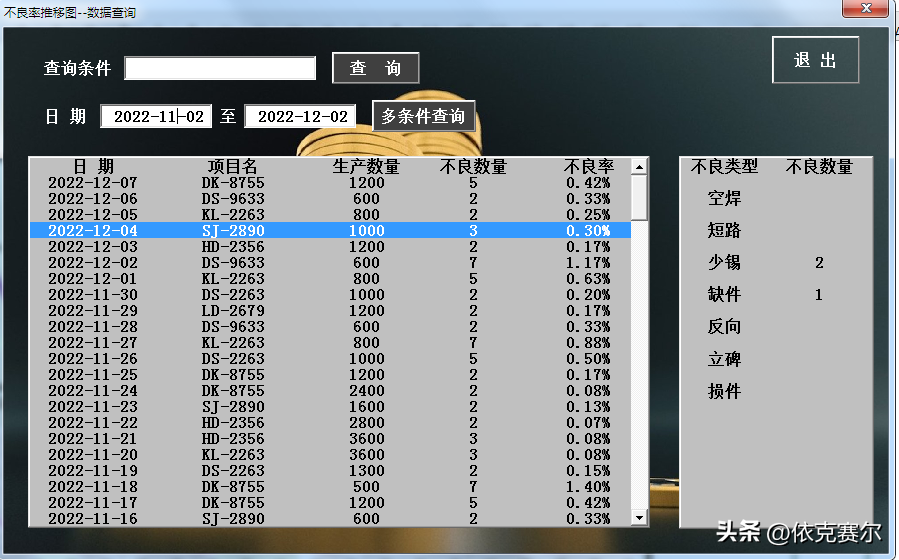Click the 不良类型 header in right panel
The width and height of the screenshot is (899, 560).
pyautogui.click(x=724, y=167)
